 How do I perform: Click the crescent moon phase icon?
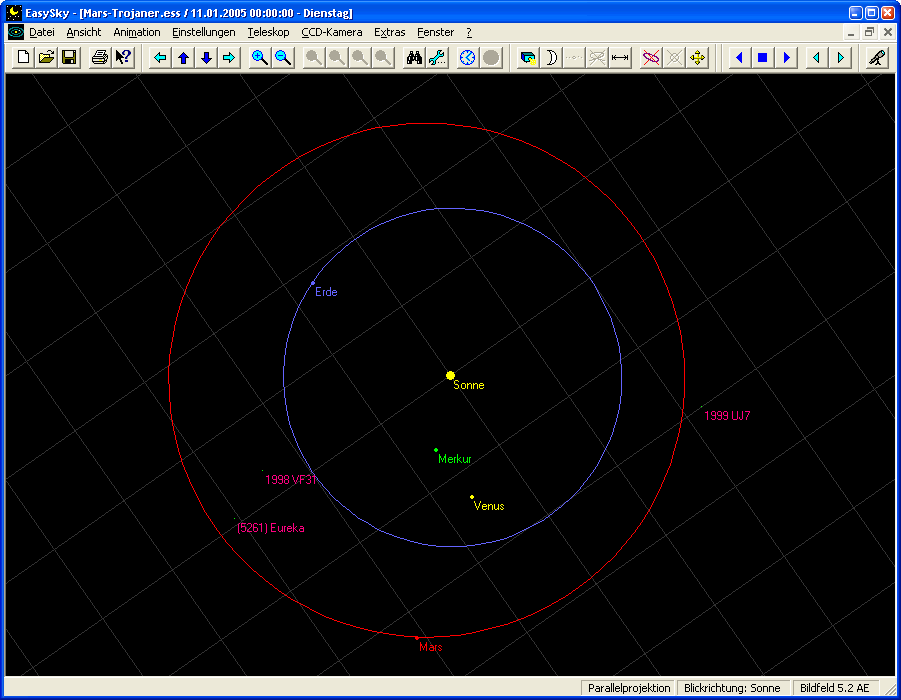point(551,58)
